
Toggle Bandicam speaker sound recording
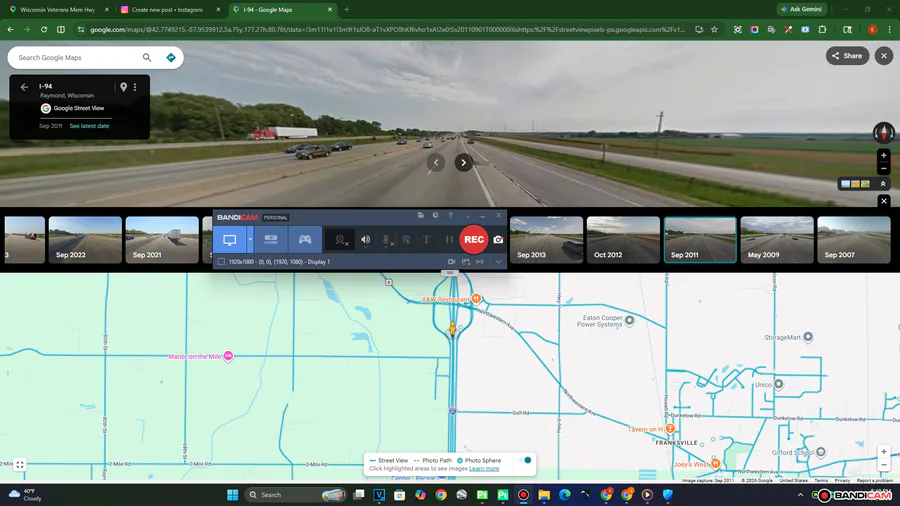[366, 240]
